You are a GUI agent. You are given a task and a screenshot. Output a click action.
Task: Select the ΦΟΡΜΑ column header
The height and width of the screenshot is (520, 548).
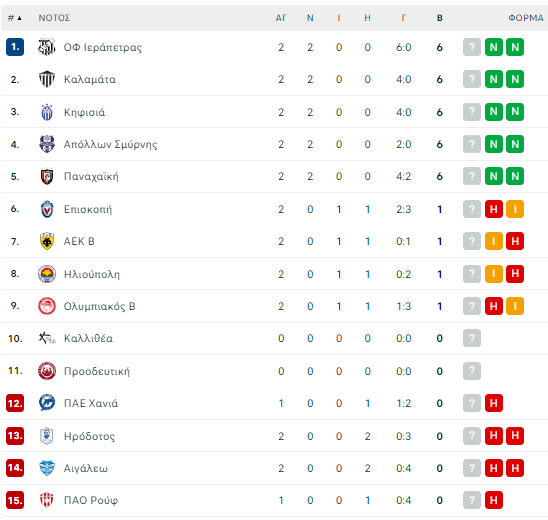point(526,18)
